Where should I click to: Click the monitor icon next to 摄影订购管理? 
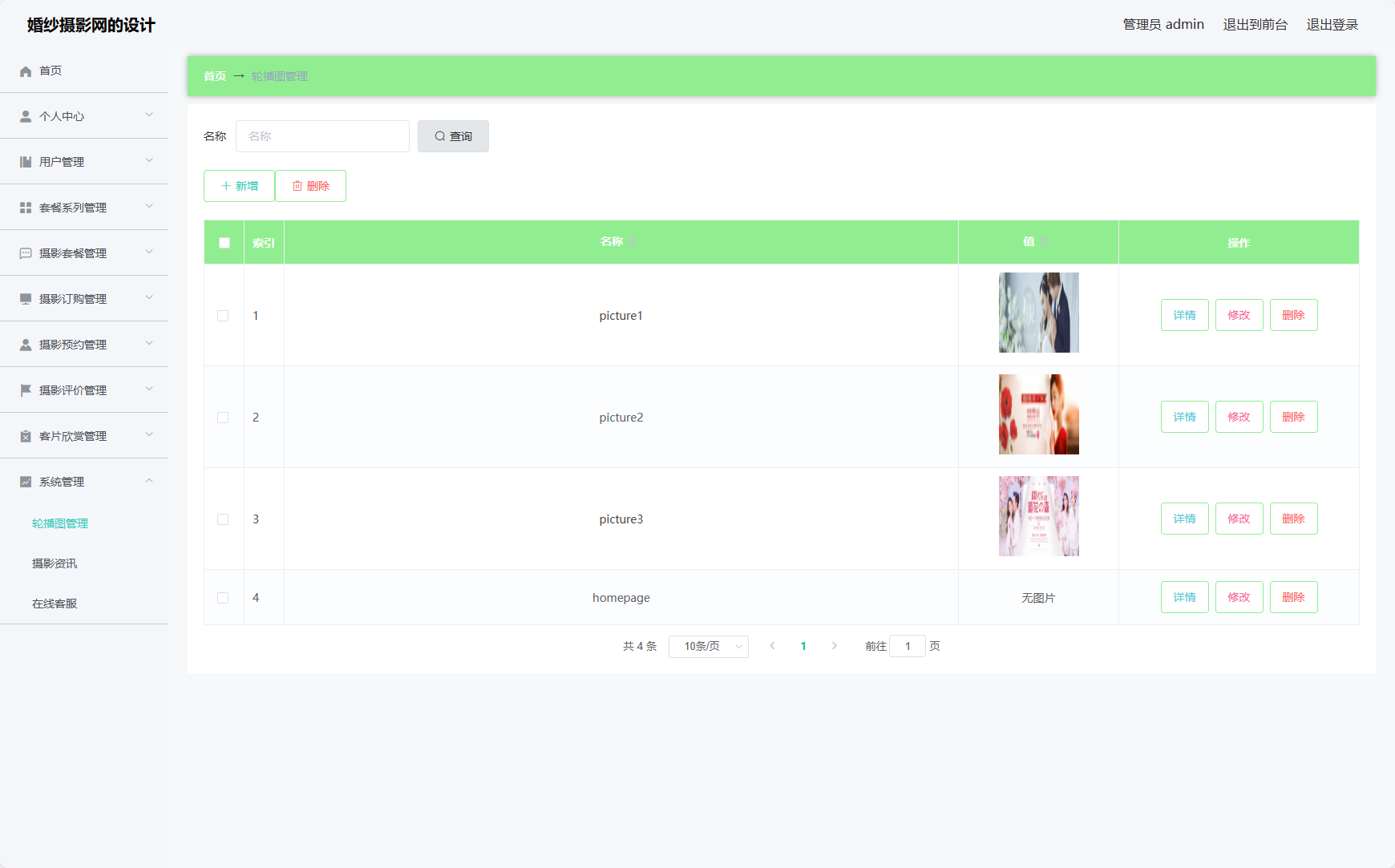tap(26, 300)
